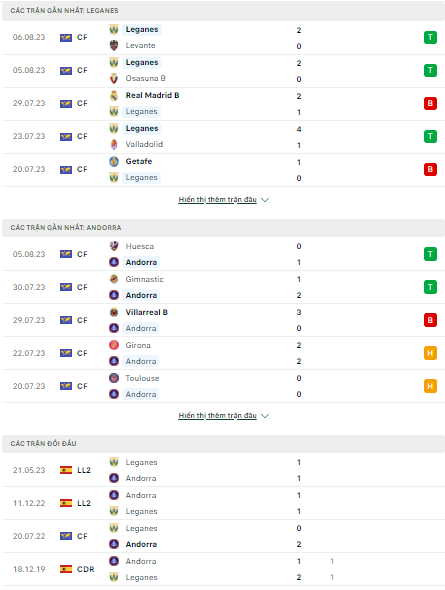
Task: Click the Levante club crest icon
Action: pos(114,46)
